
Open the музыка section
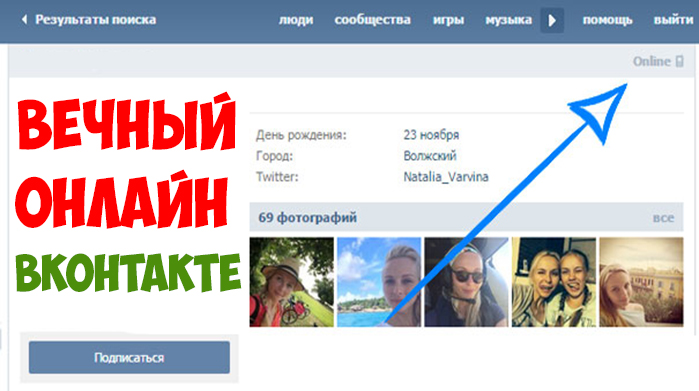coord(508,20)
